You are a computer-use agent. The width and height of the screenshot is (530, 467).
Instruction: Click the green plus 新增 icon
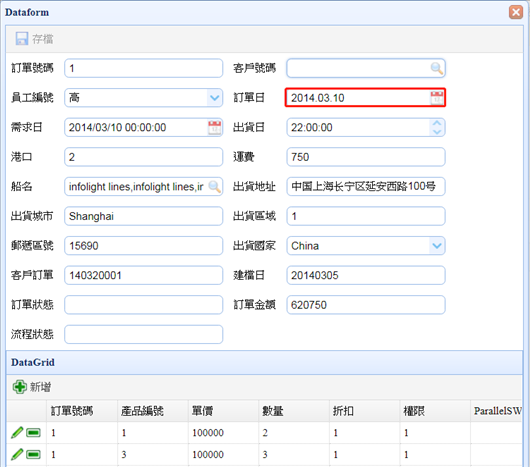(x=20, y=387)
